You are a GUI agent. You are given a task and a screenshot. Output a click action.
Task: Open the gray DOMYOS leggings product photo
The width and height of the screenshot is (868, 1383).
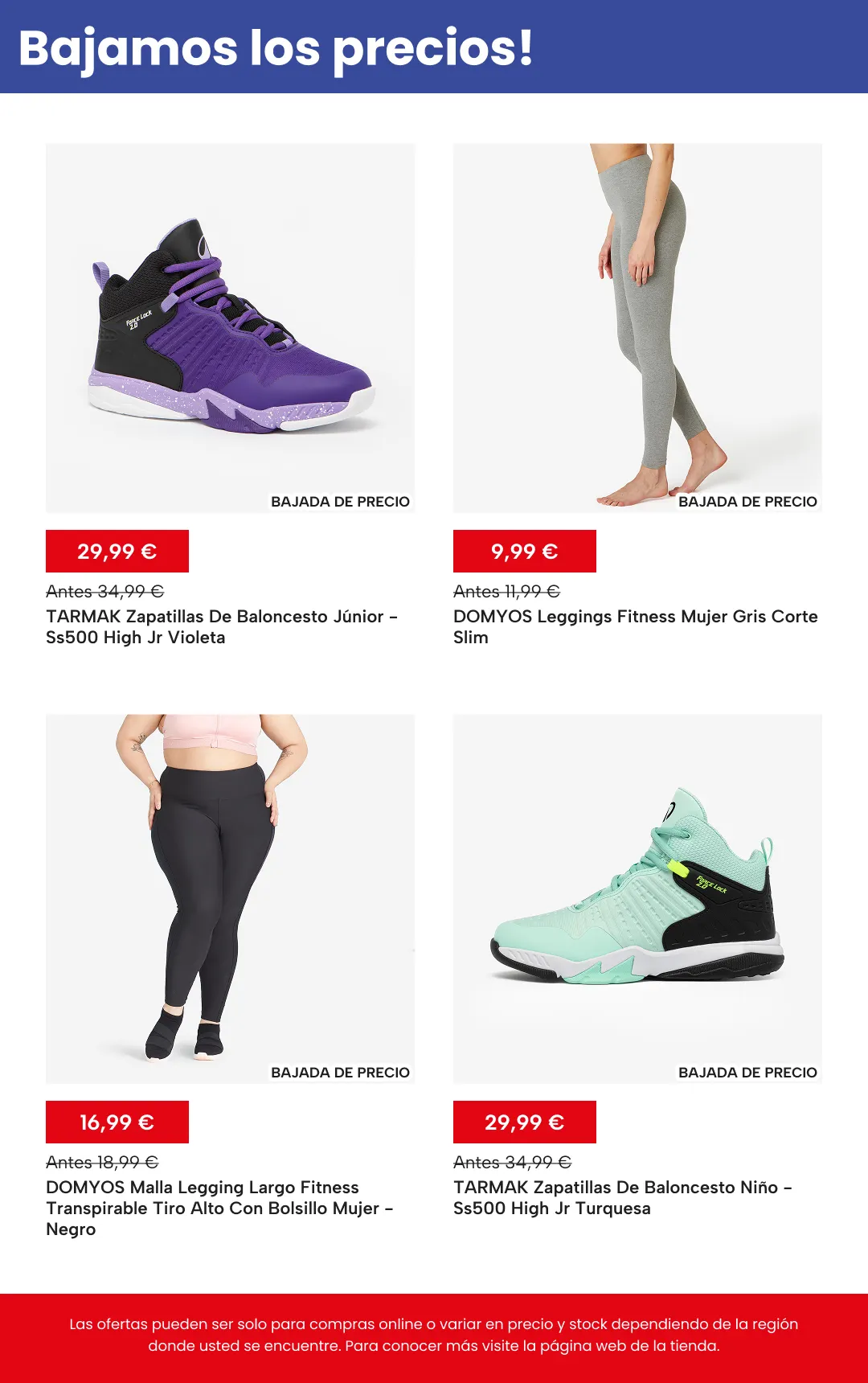(637, 328)
